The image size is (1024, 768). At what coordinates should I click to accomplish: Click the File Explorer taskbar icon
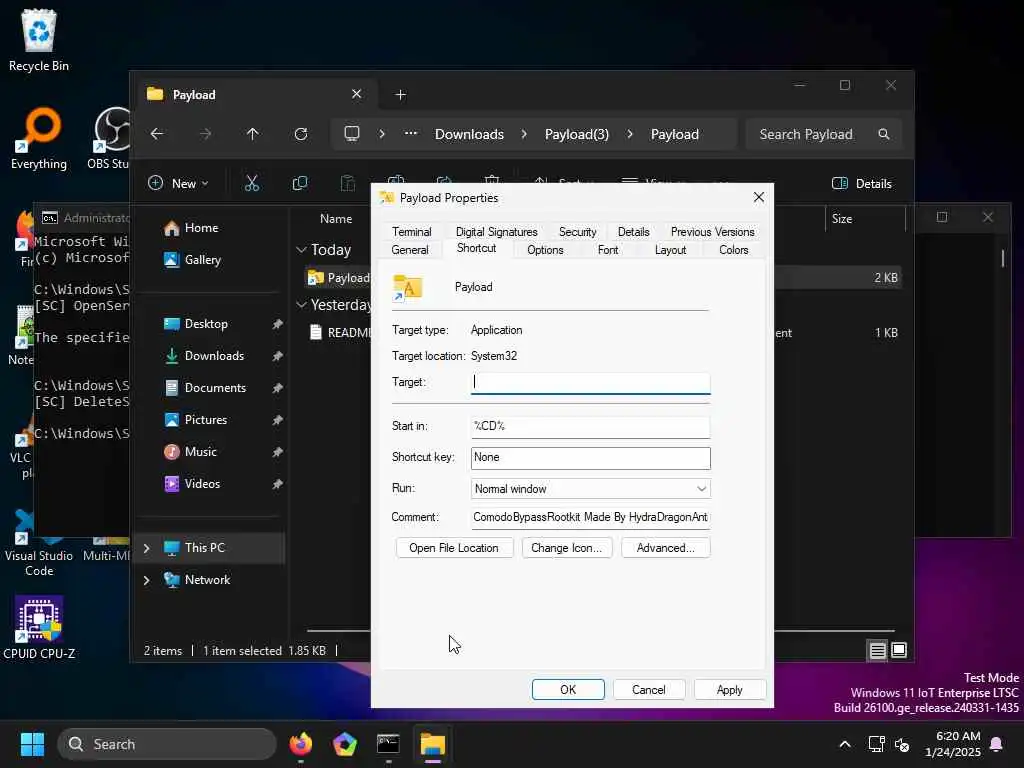coord(432,744)
